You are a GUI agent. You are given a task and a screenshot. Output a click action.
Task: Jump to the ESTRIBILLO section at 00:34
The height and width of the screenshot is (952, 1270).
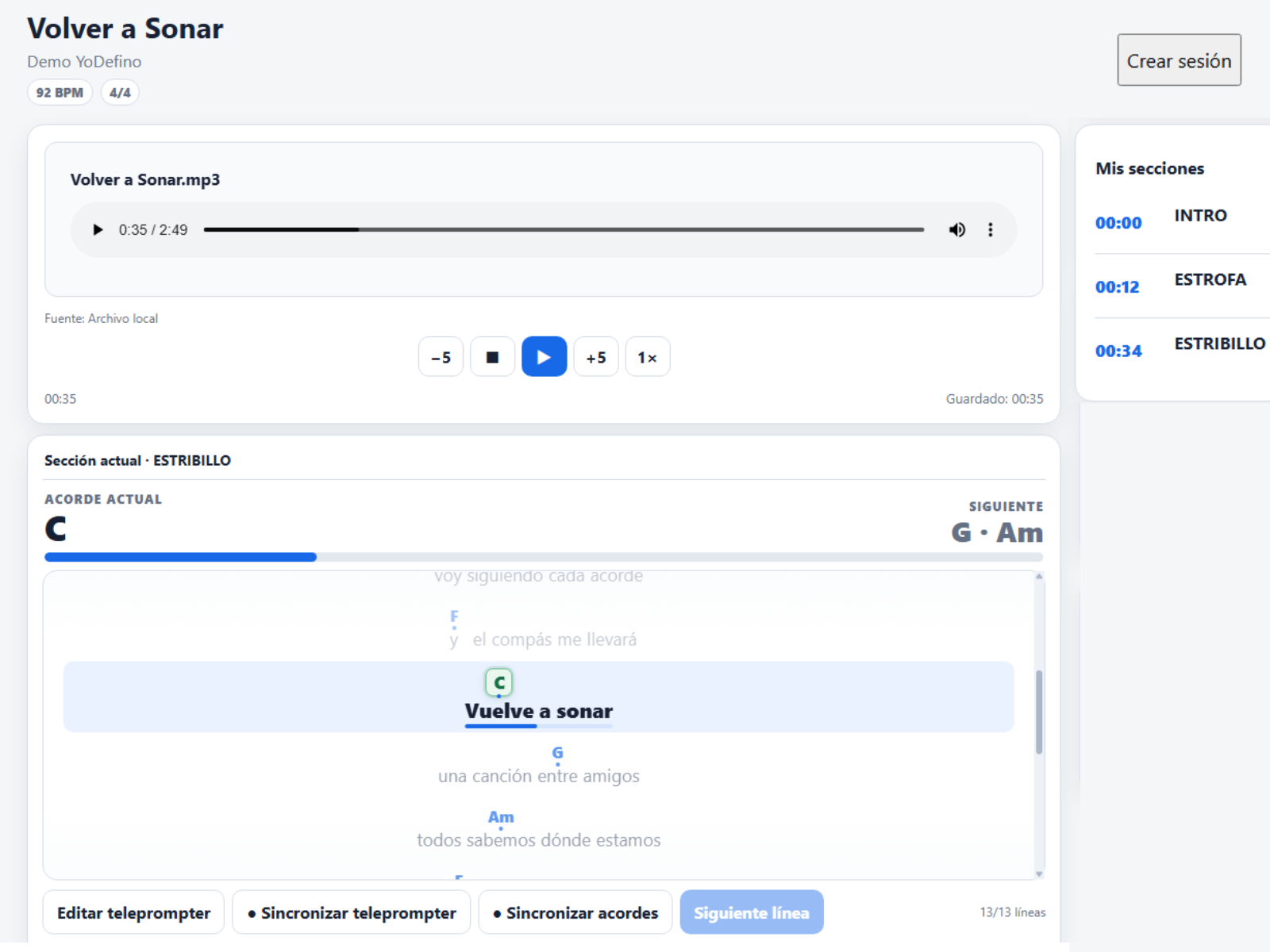tap(1180, 347)
